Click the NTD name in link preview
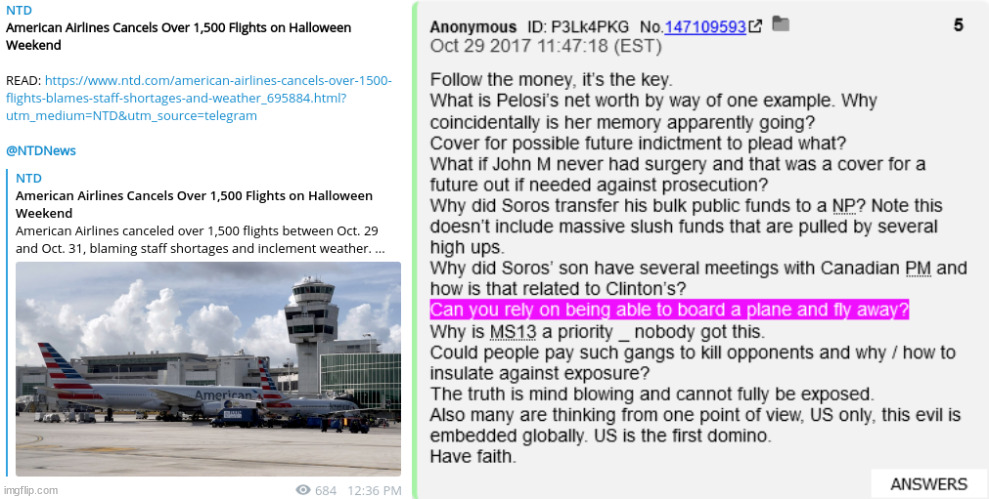 [x=28, y=179]
